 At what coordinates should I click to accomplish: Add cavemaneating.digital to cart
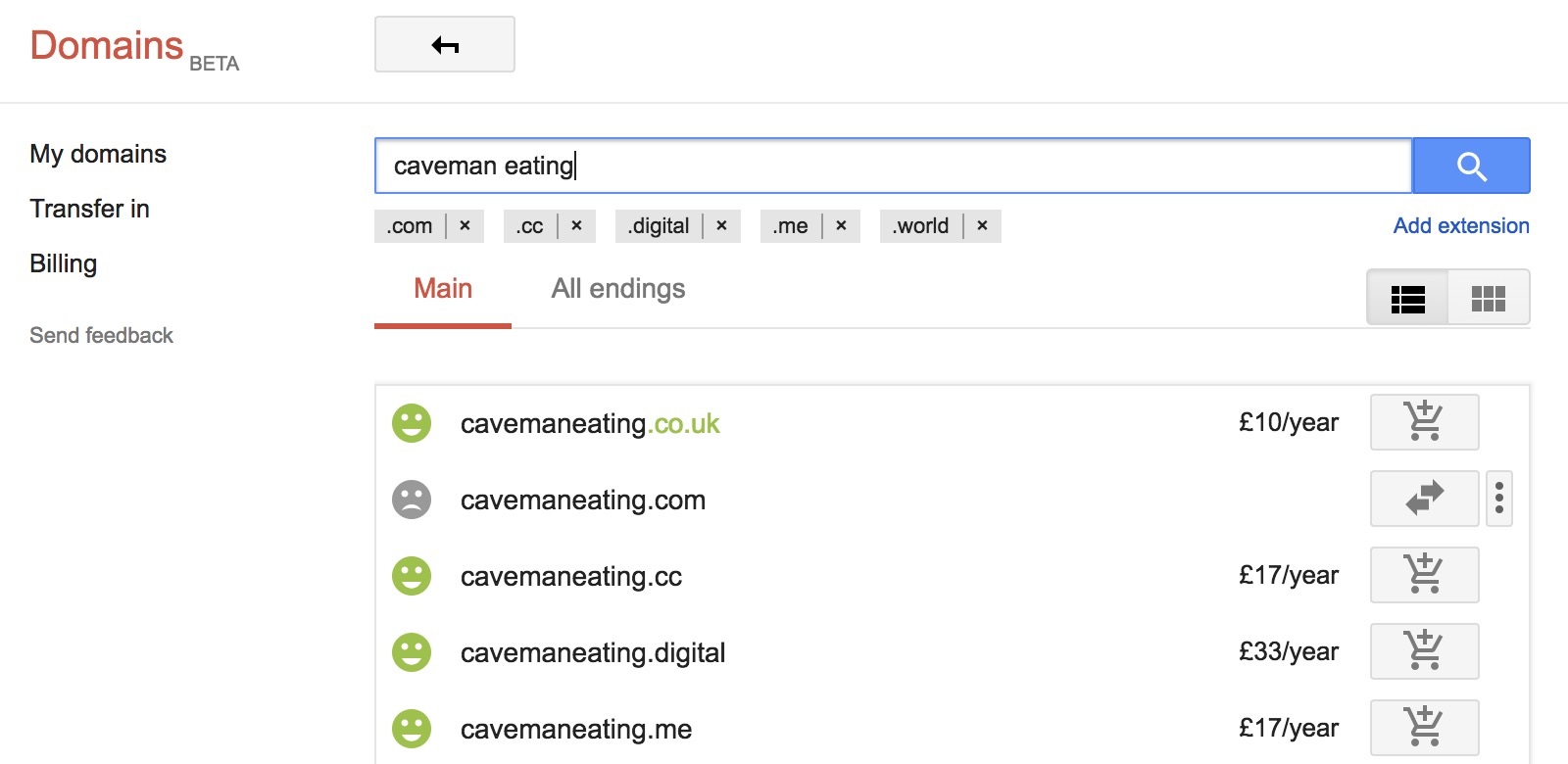pyautogui.click(x=1424, y=651)
